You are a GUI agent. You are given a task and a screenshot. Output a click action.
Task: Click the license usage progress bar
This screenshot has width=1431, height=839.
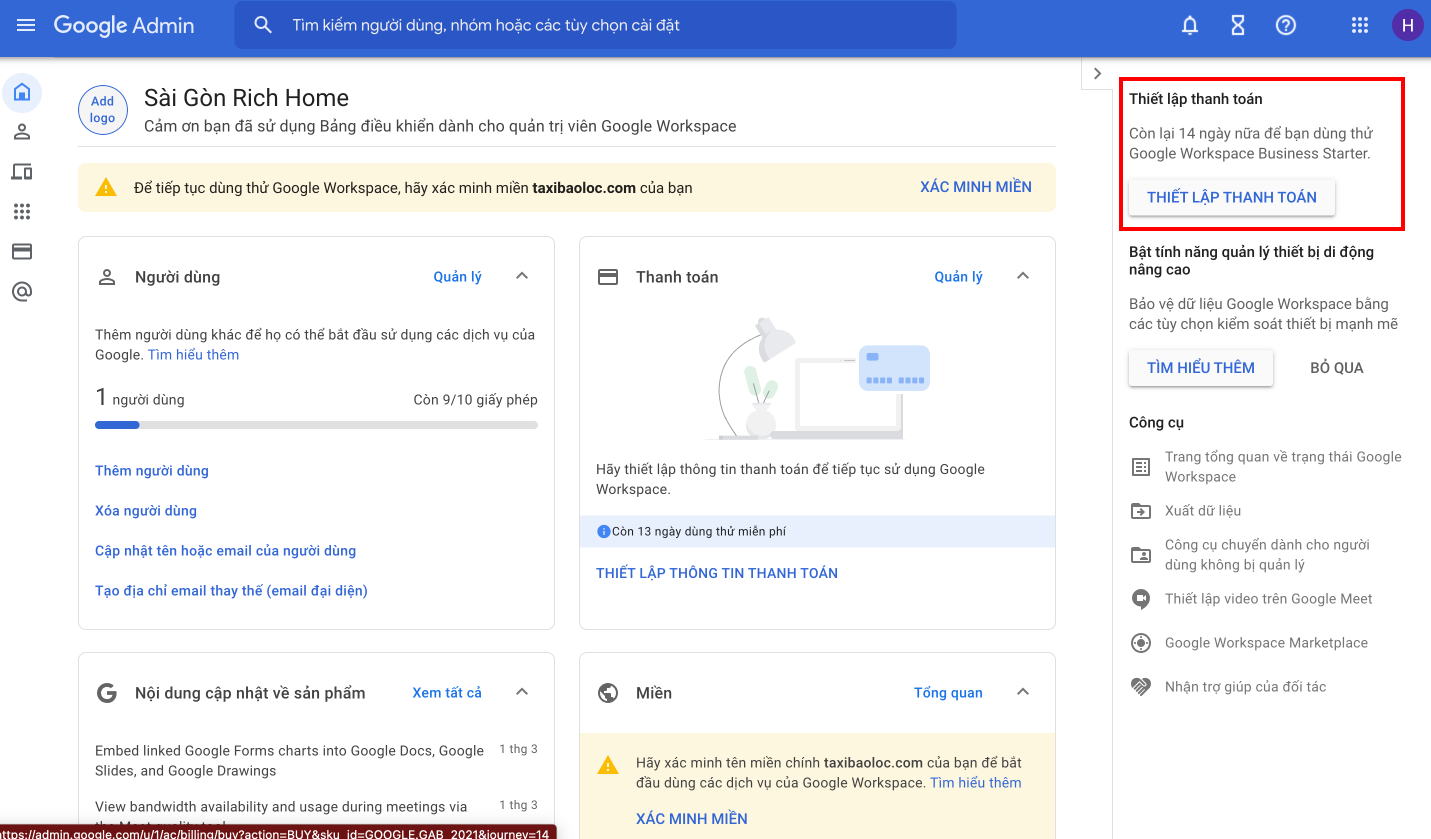click(316, 425)
